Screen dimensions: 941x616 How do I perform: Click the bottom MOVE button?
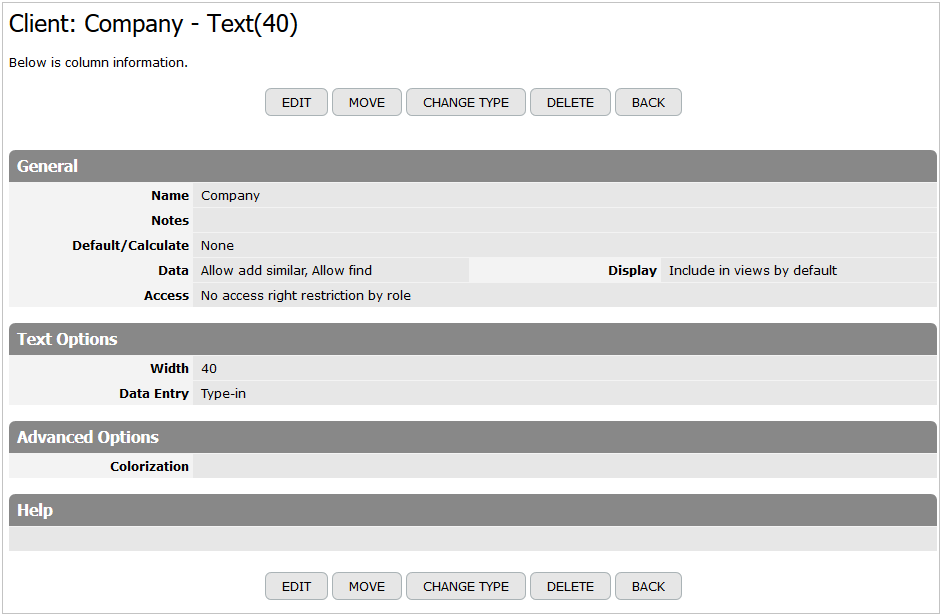click(x=367, y=586)
